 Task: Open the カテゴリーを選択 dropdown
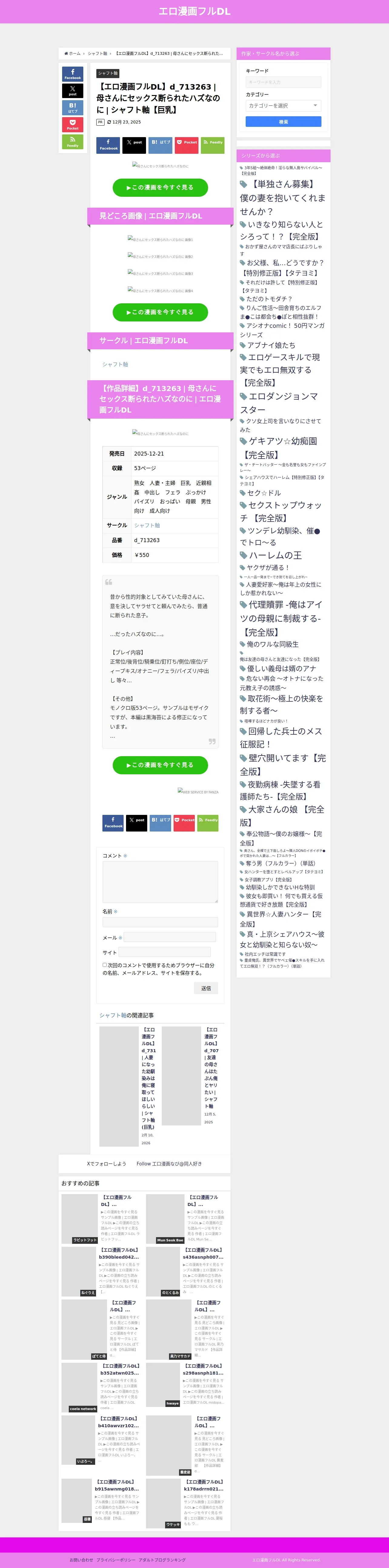tap(283, 106)
